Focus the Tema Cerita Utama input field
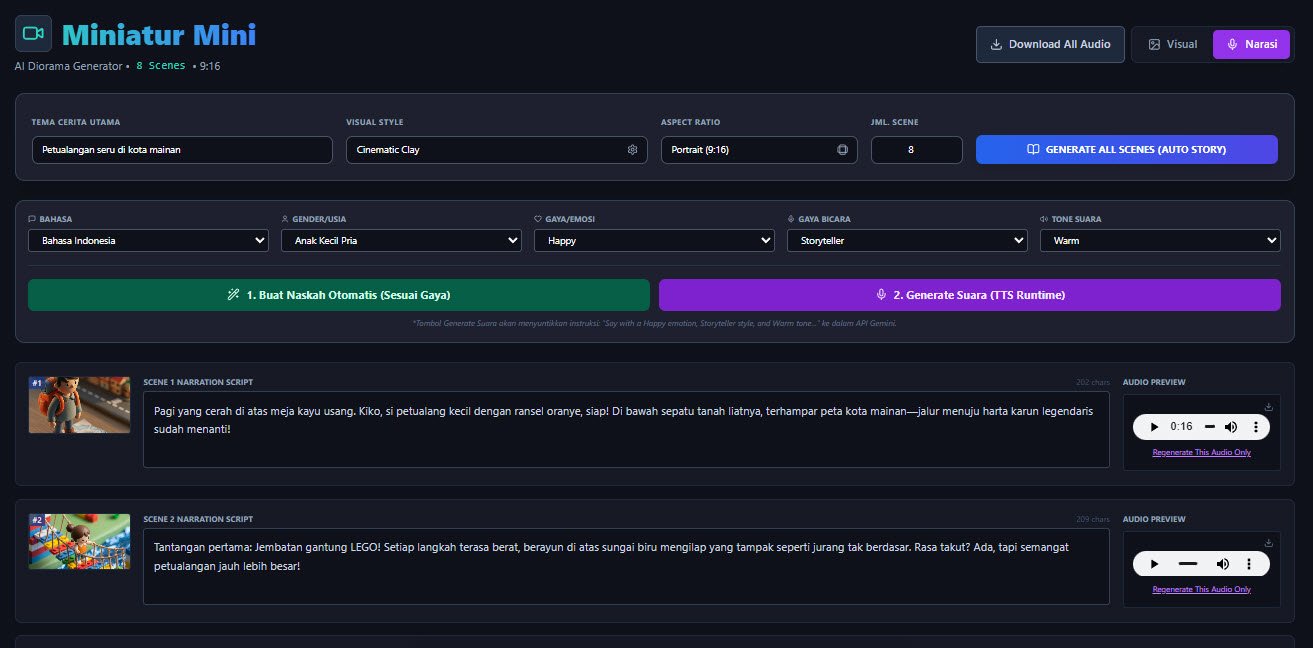 click(x=182, y=150)
